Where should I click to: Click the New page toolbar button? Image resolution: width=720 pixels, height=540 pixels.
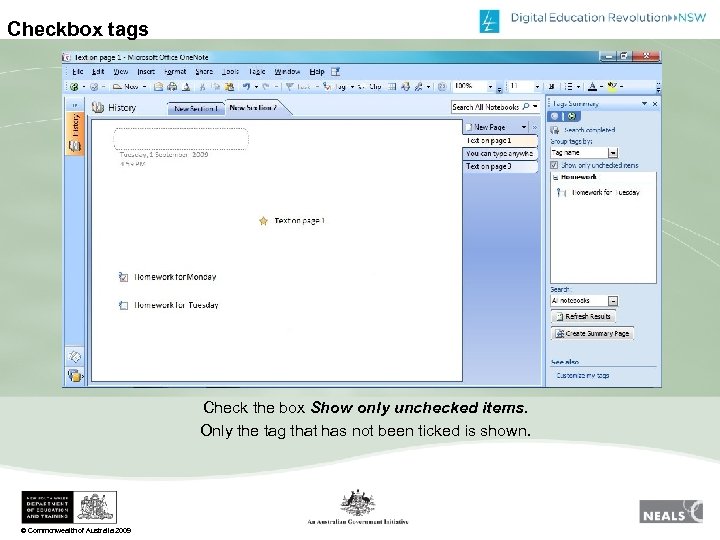coord(127,86)
